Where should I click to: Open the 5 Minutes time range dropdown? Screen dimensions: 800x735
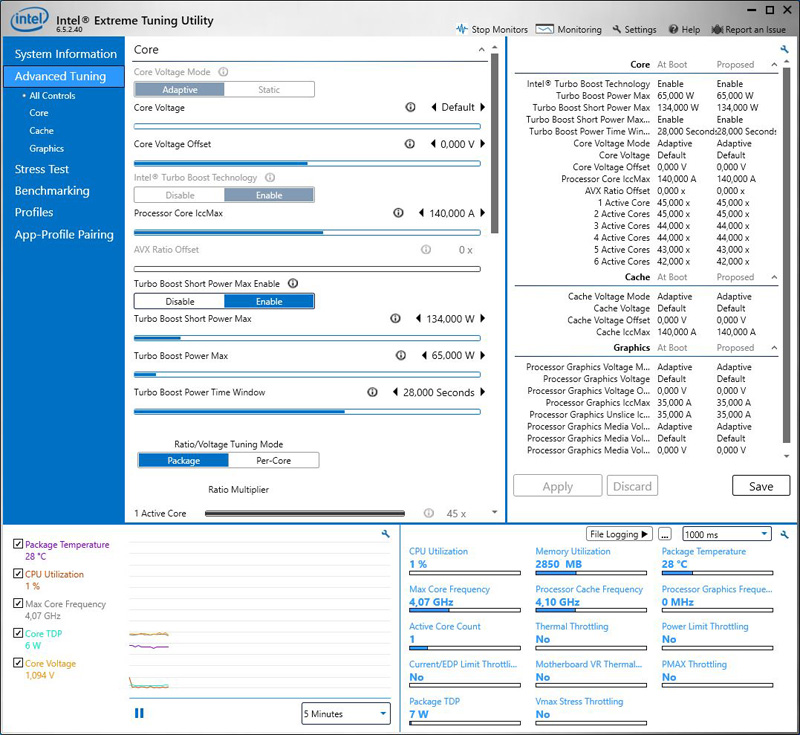[345, 714]
